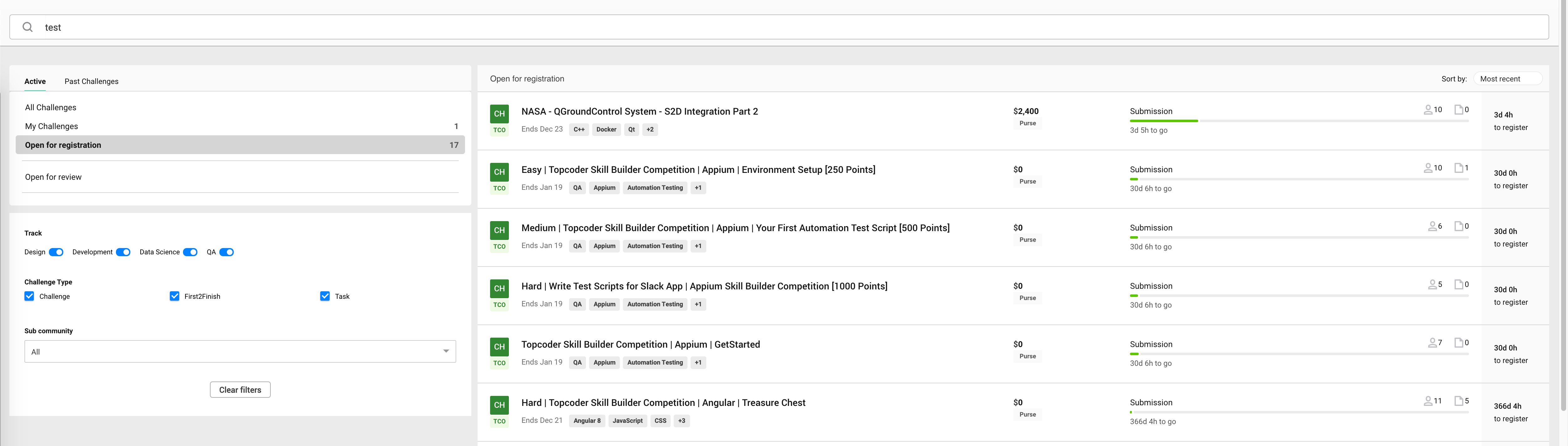Click submissions icon showing 5 on Treasure Chest row
Image resolution: width=1568 pixels, height=446 pixels.
1458,401
